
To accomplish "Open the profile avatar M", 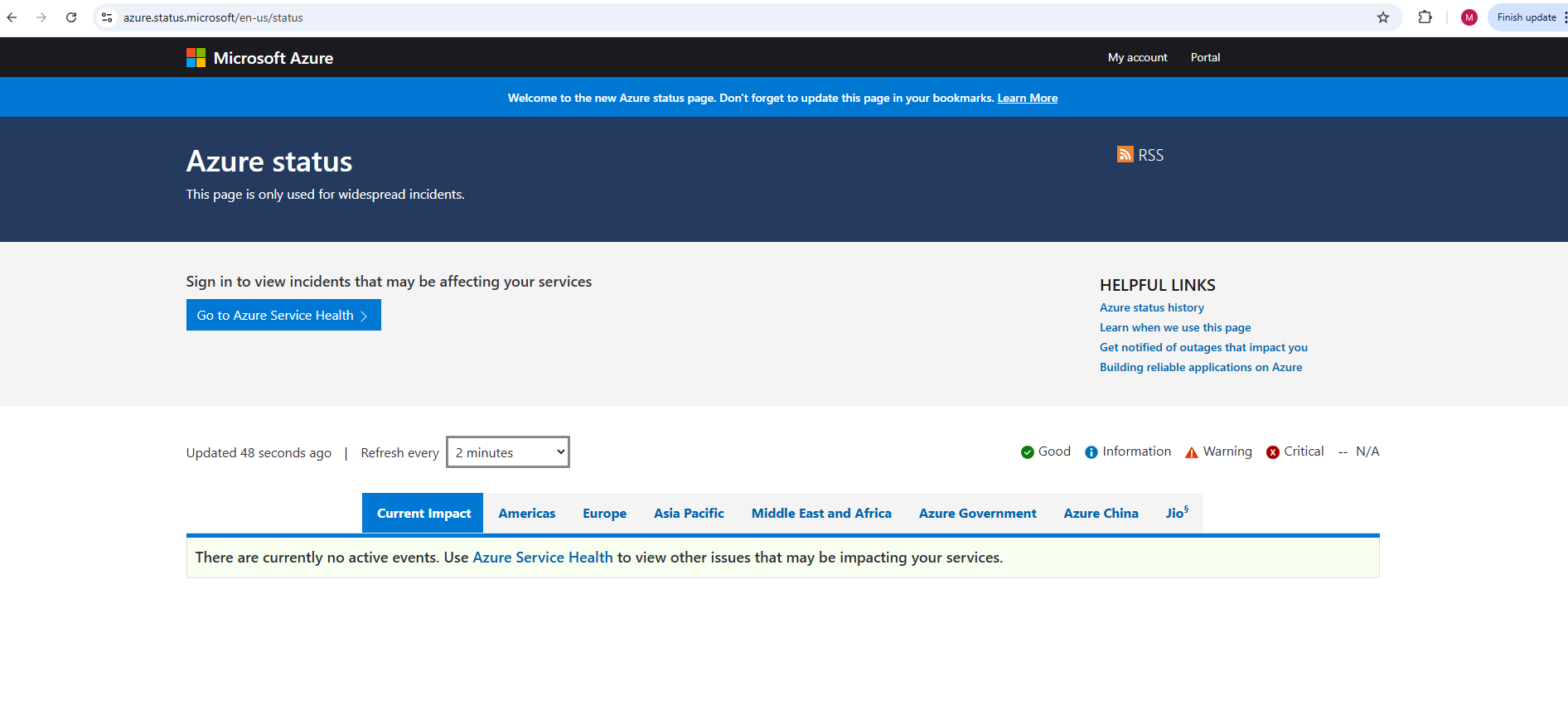I will click(x=1469, y=17).
